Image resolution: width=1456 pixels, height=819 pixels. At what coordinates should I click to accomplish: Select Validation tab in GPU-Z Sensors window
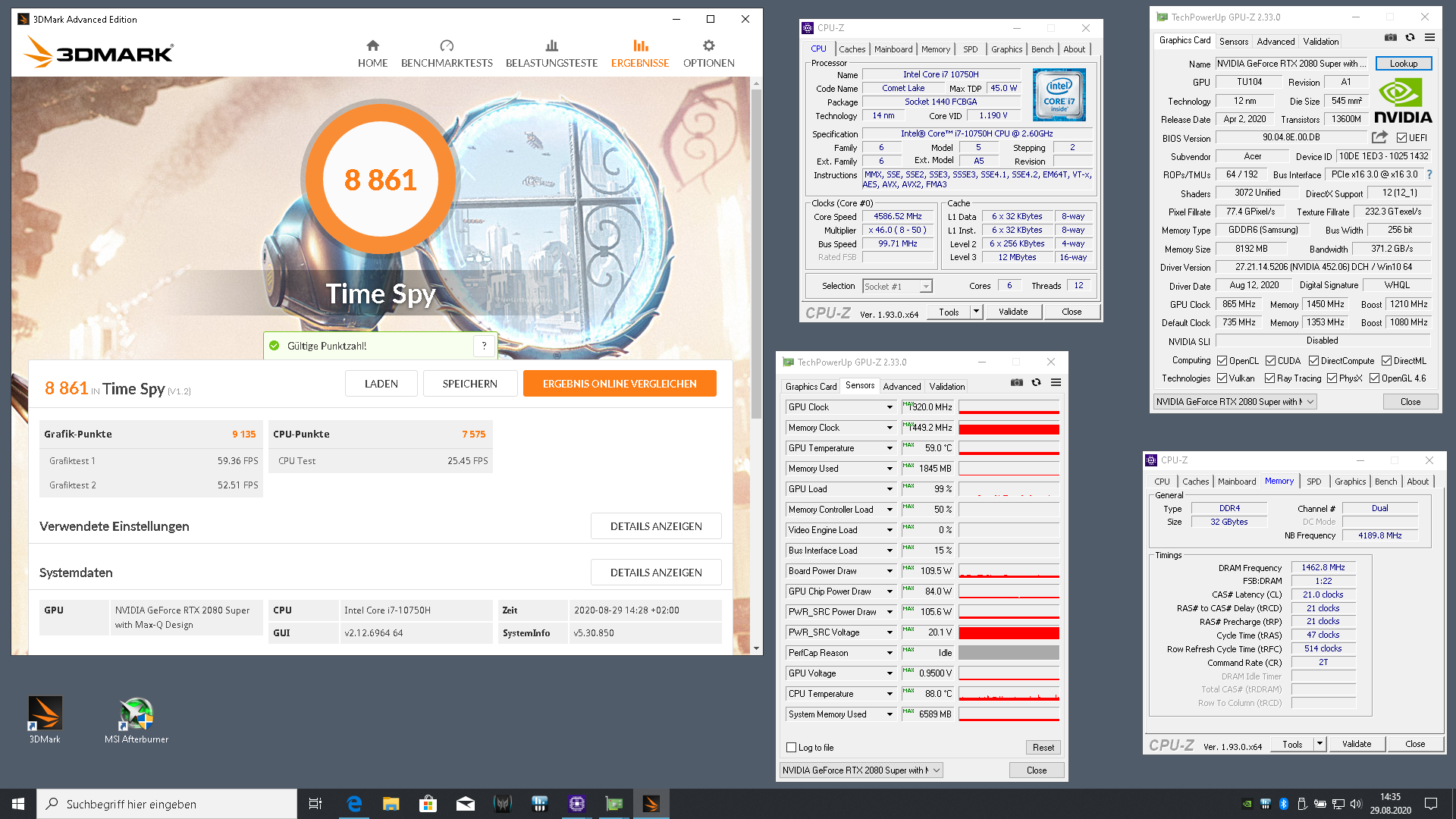(947, 387)
